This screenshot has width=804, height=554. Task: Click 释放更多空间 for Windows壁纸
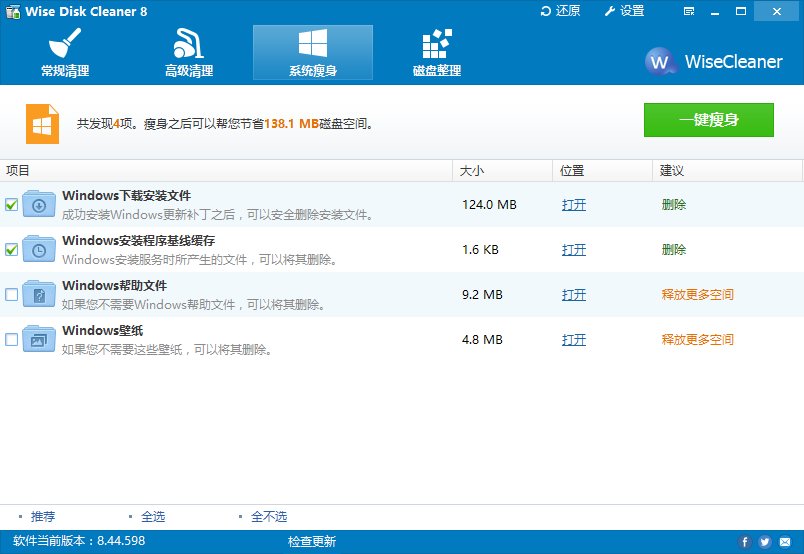pyautogui.click(x=697, y=340)
